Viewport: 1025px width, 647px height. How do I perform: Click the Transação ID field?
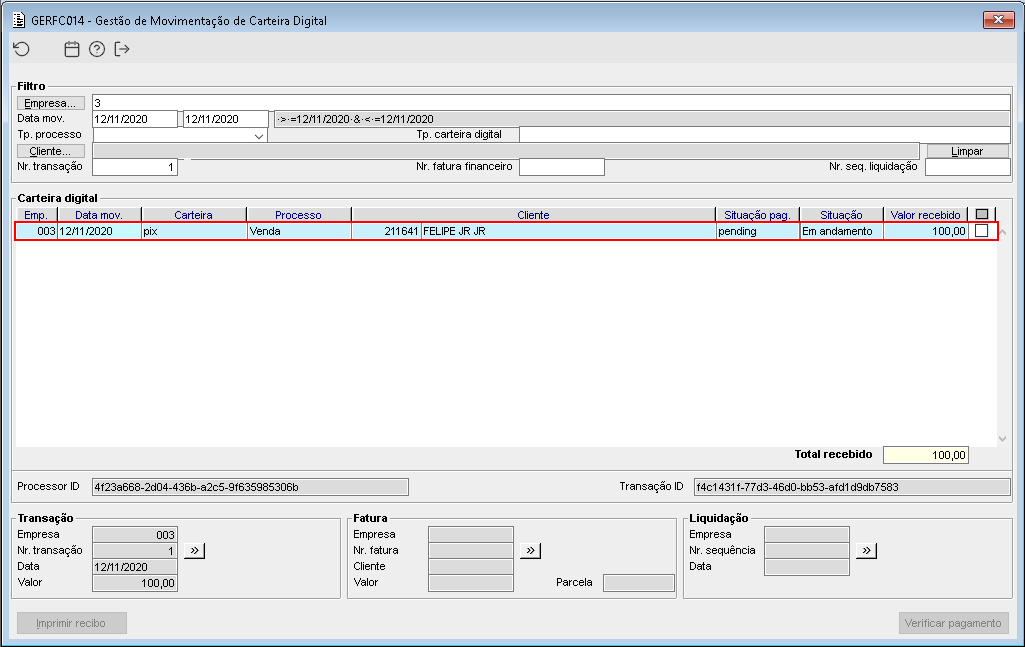852,487
